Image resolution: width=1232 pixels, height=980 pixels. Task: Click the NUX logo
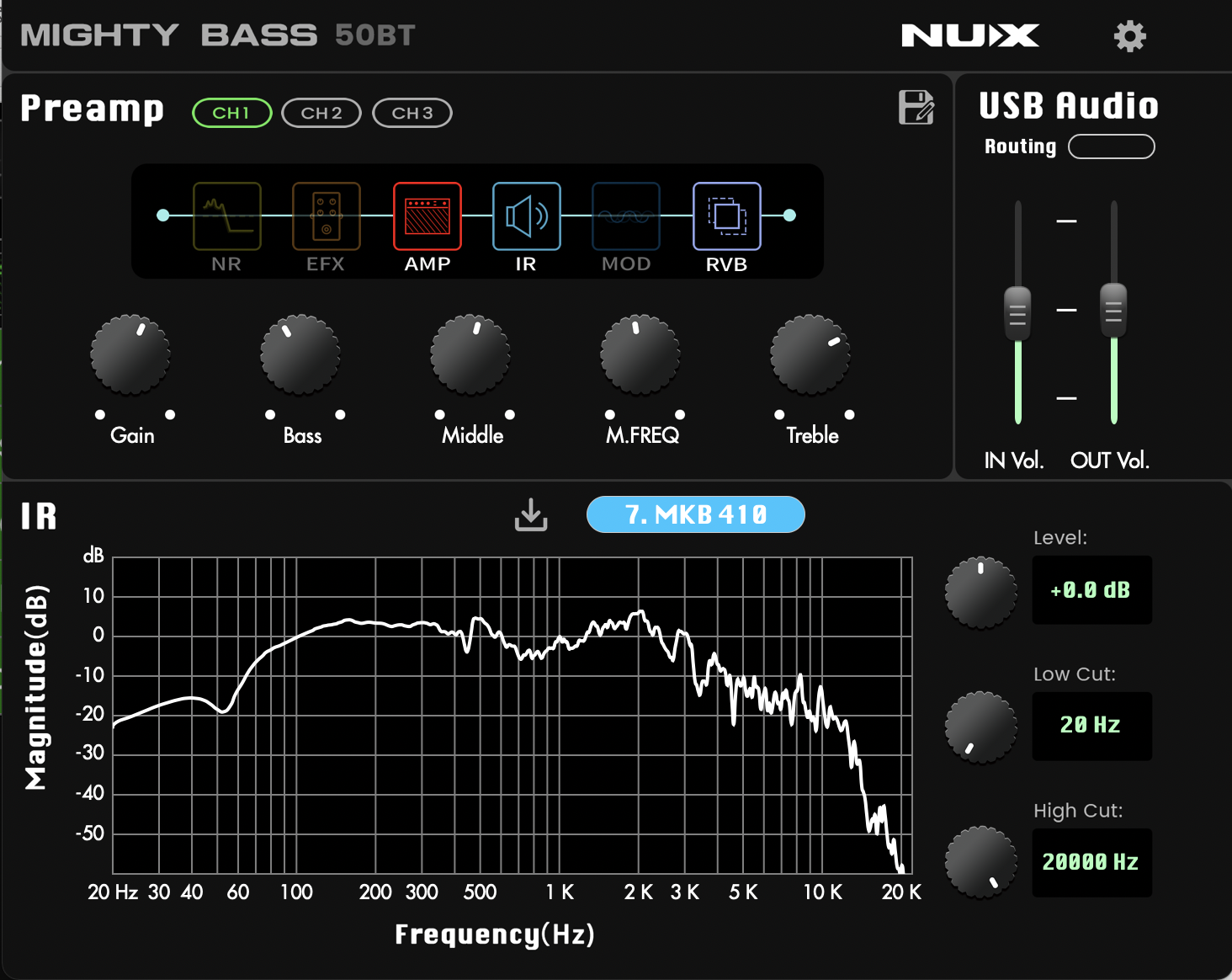969,35
